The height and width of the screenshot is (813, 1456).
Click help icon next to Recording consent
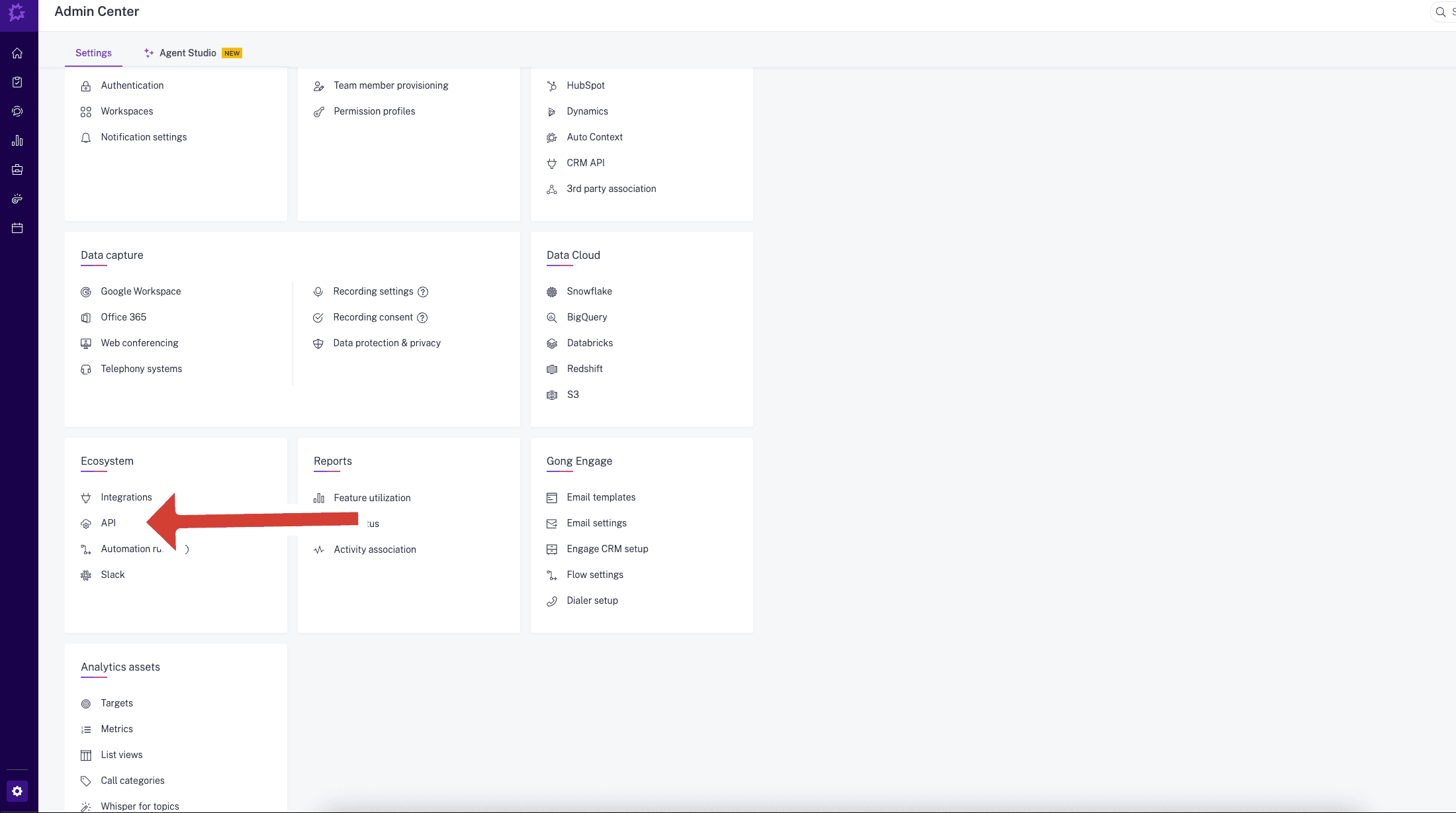tap(422, 318)
